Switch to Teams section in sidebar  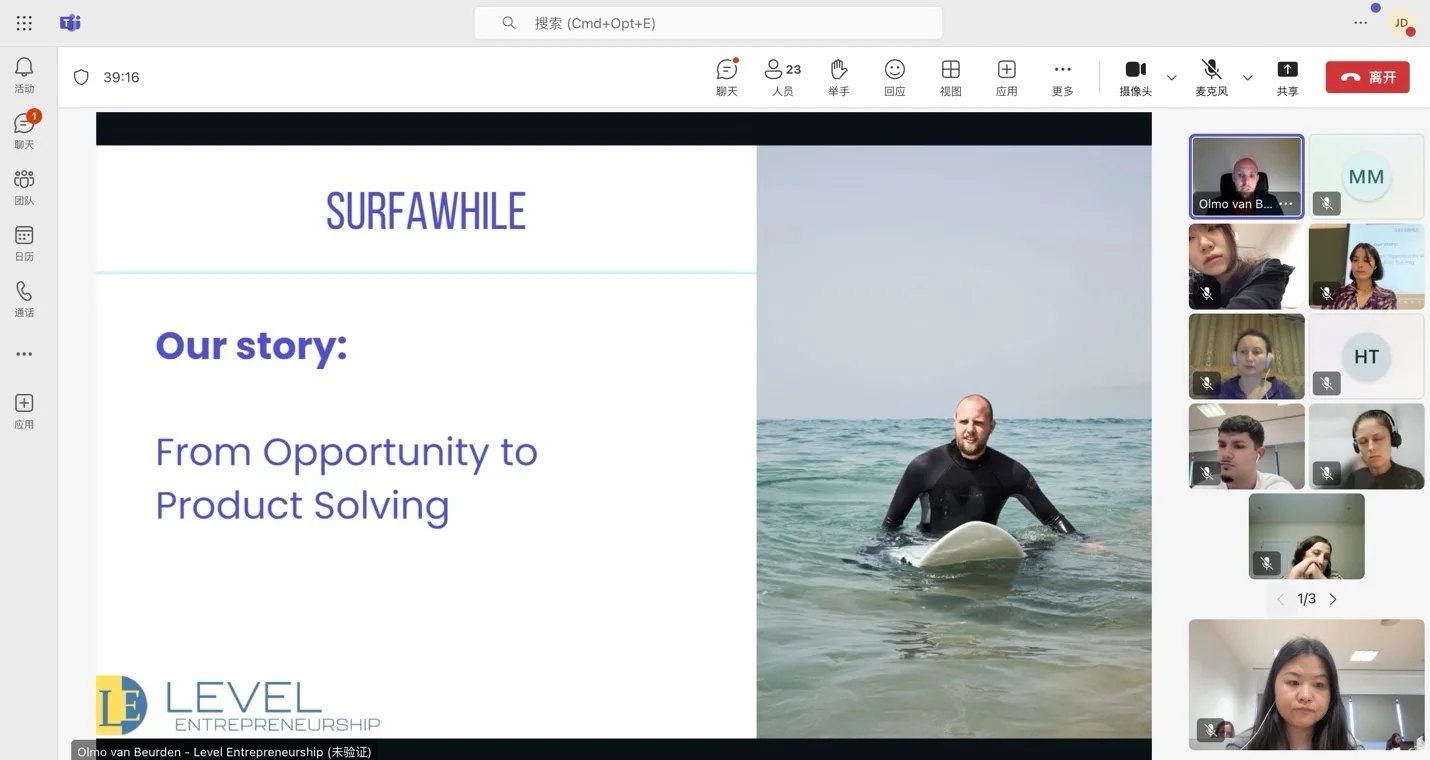tap(24, 187)
